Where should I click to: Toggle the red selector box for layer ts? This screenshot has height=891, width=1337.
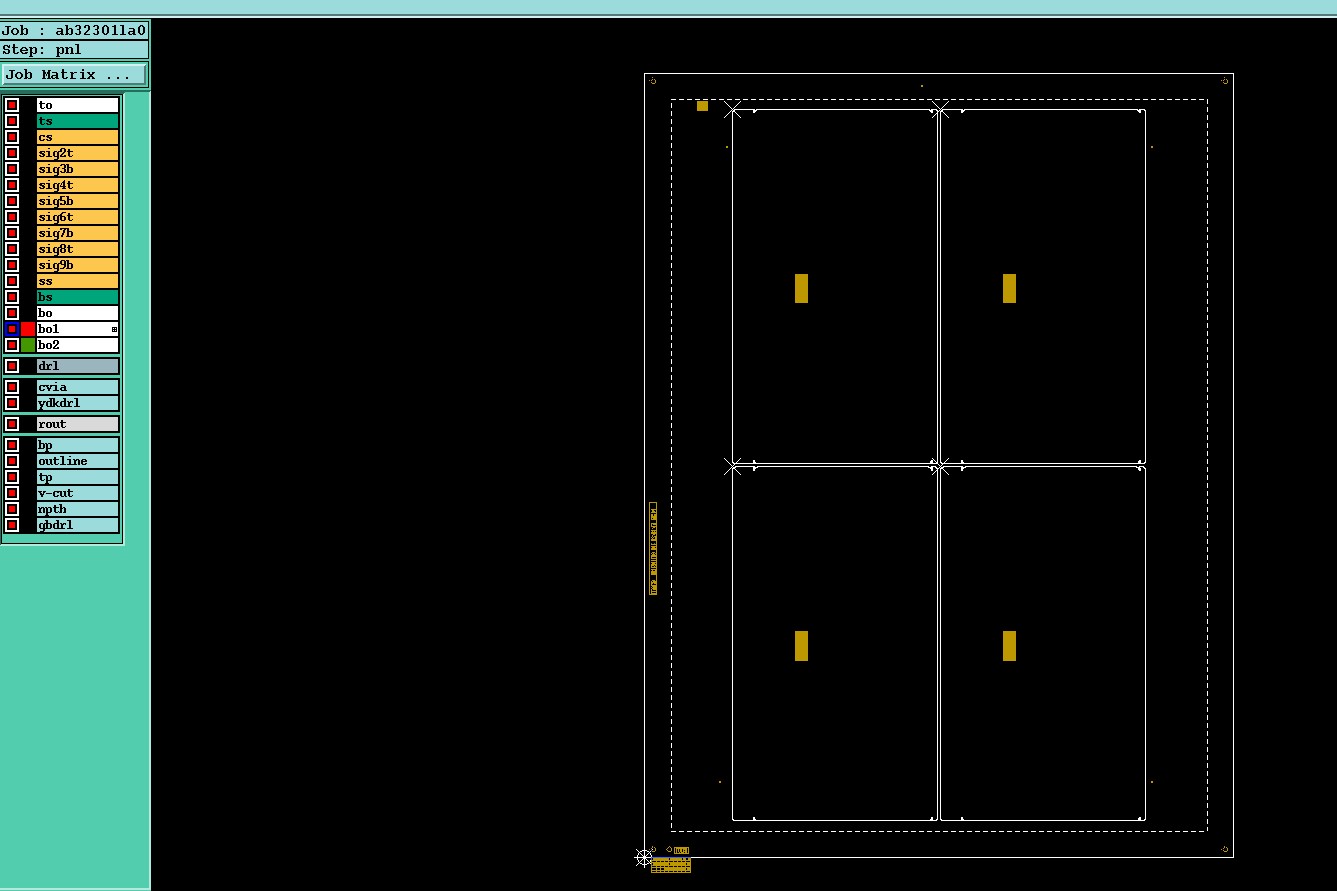tap(12, 121)
